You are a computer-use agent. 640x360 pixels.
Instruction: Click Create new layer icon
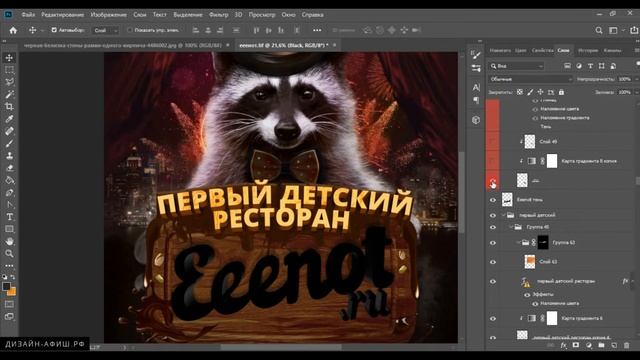[614, 345]
